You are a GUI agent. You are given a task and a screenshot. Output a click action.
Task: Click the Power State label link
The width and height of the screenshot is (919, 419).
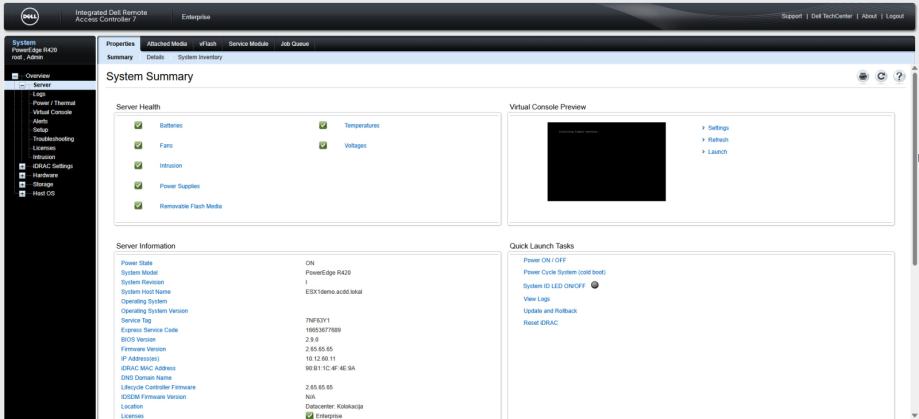pyautogui.click(x=137, y=263)
